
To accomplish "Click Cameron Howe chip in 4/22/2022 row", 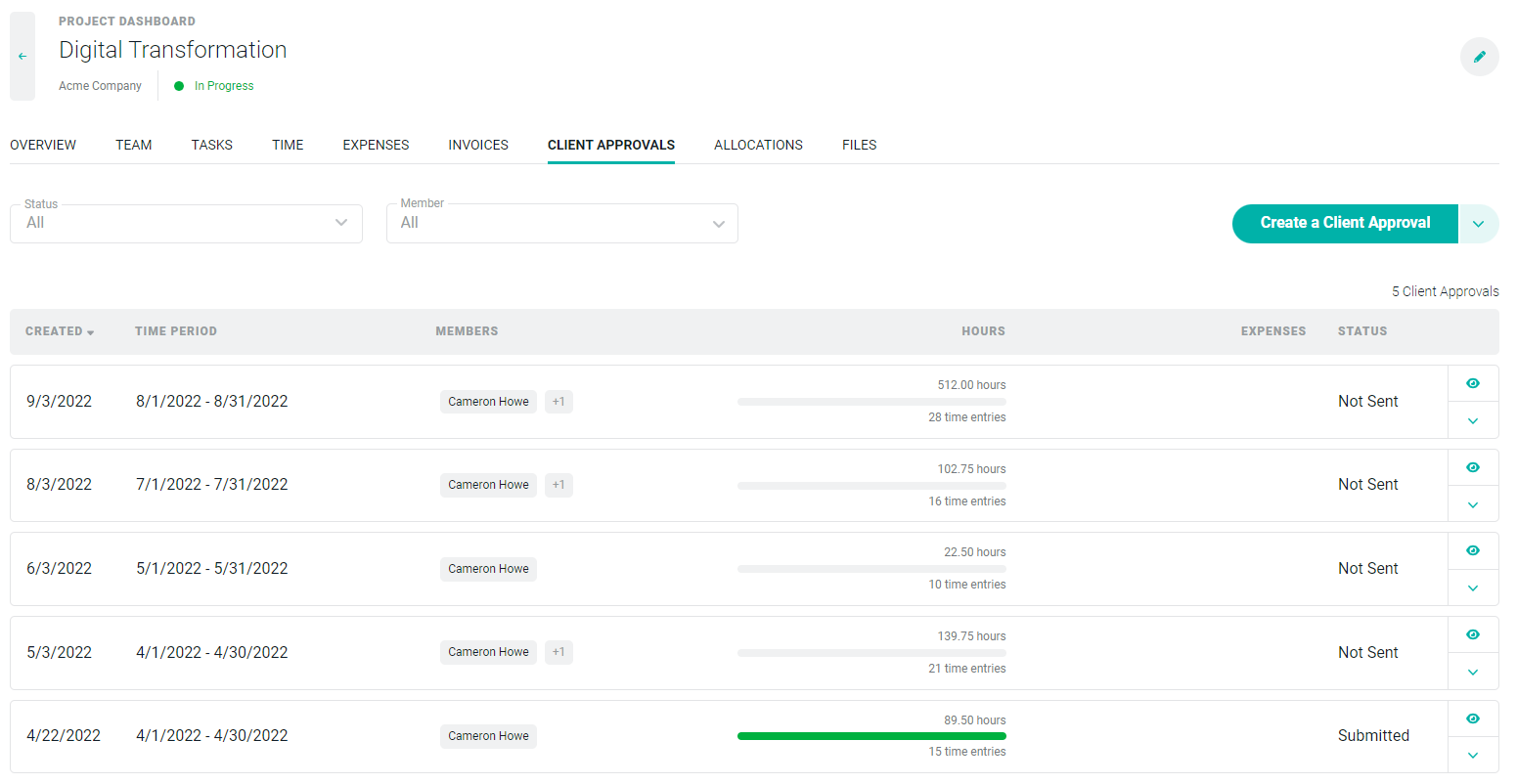I will tap(488, 736).
